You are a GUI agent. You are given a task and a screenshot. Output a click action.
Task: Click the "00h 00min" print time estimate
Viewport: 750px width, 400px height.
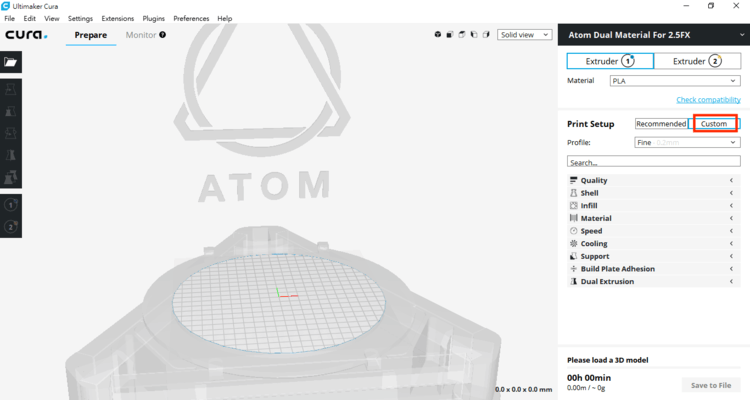pyautogui.click(x=589, y=378)
